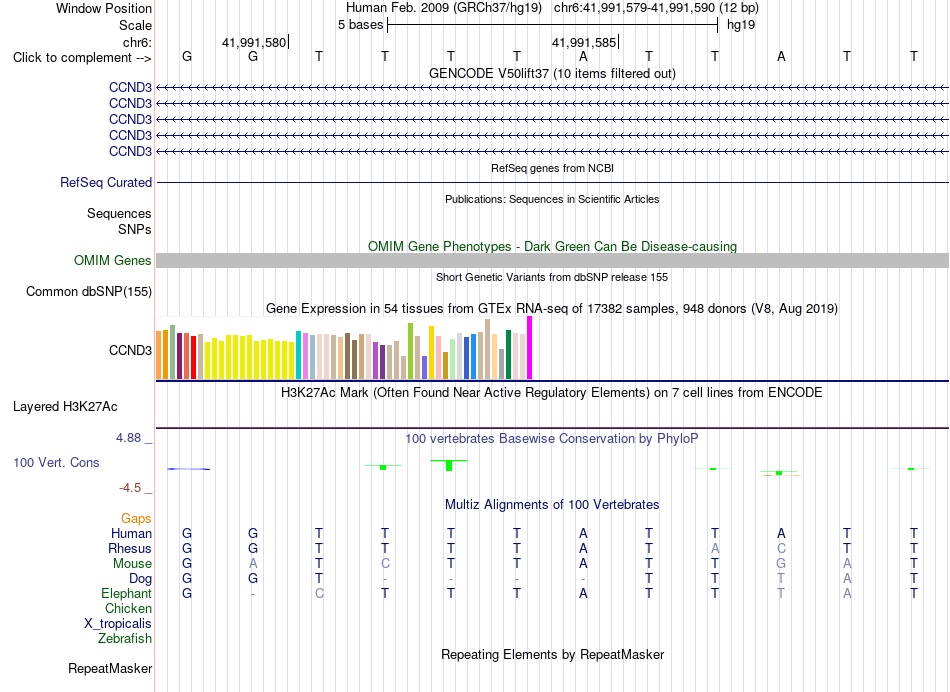Click the 4.88 upper conservation scale value
This screenshot has width=950, height=692.
(128, 437)
